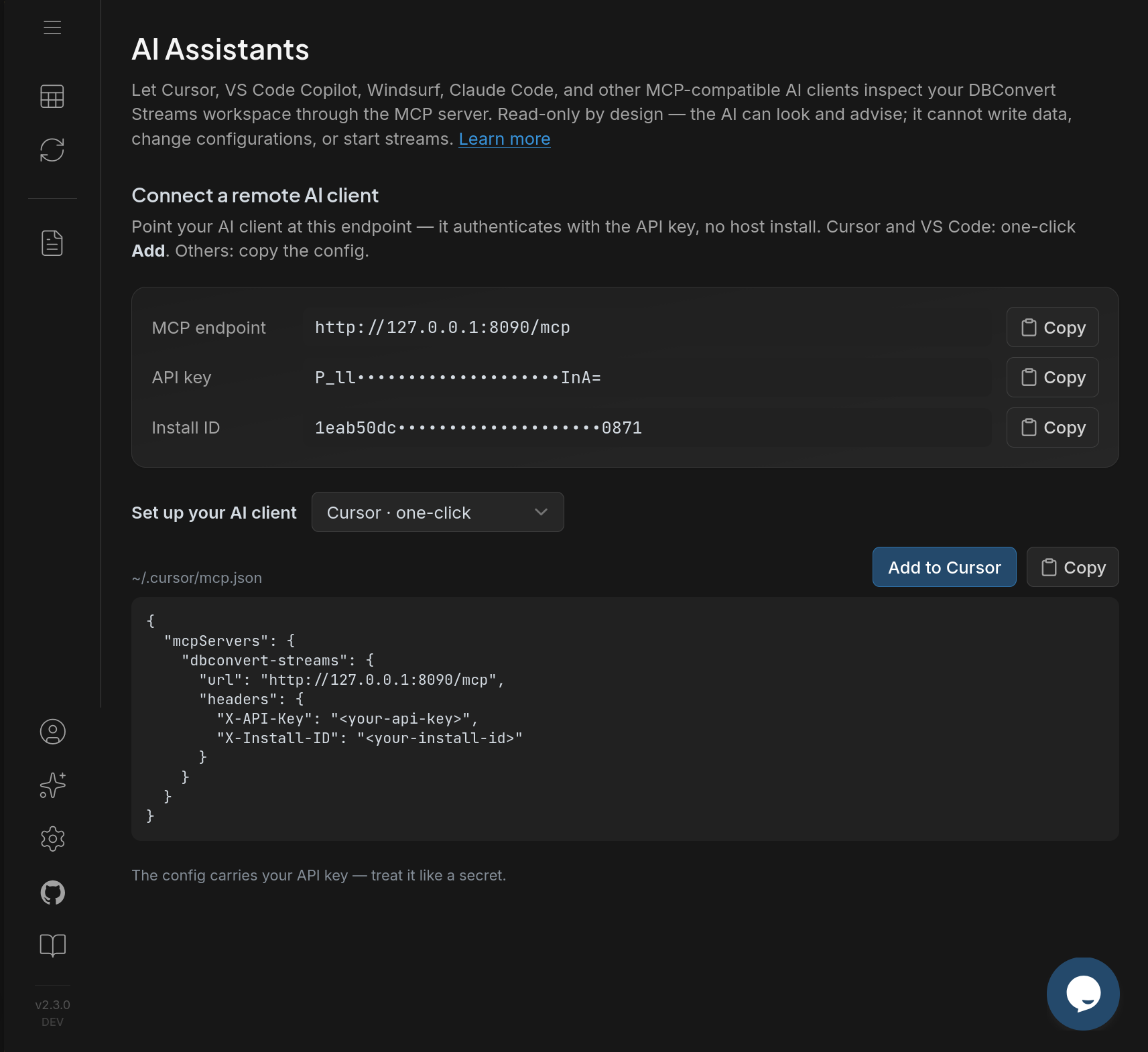The height and width of the screenshot is (1052, 1148).
Task: Click the MCP endpoint value field
Action: click(x=647, y=327)
